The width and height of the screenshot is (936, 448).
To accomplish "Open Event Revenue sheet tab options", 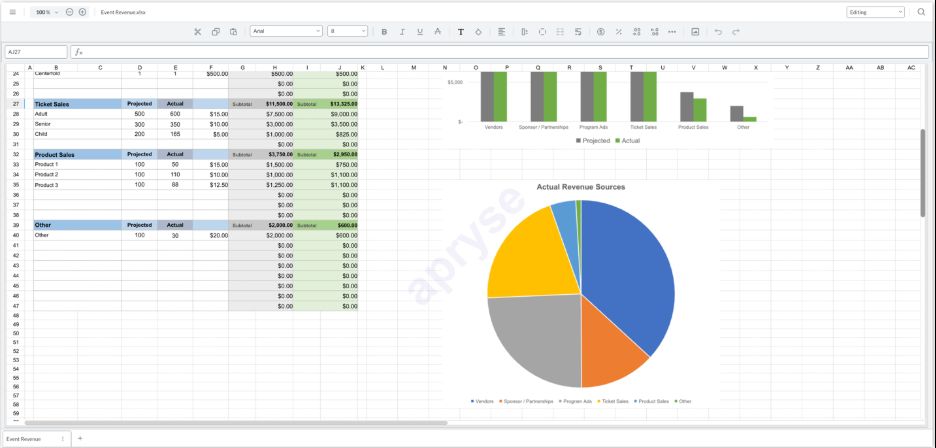I will click(62, 438).
